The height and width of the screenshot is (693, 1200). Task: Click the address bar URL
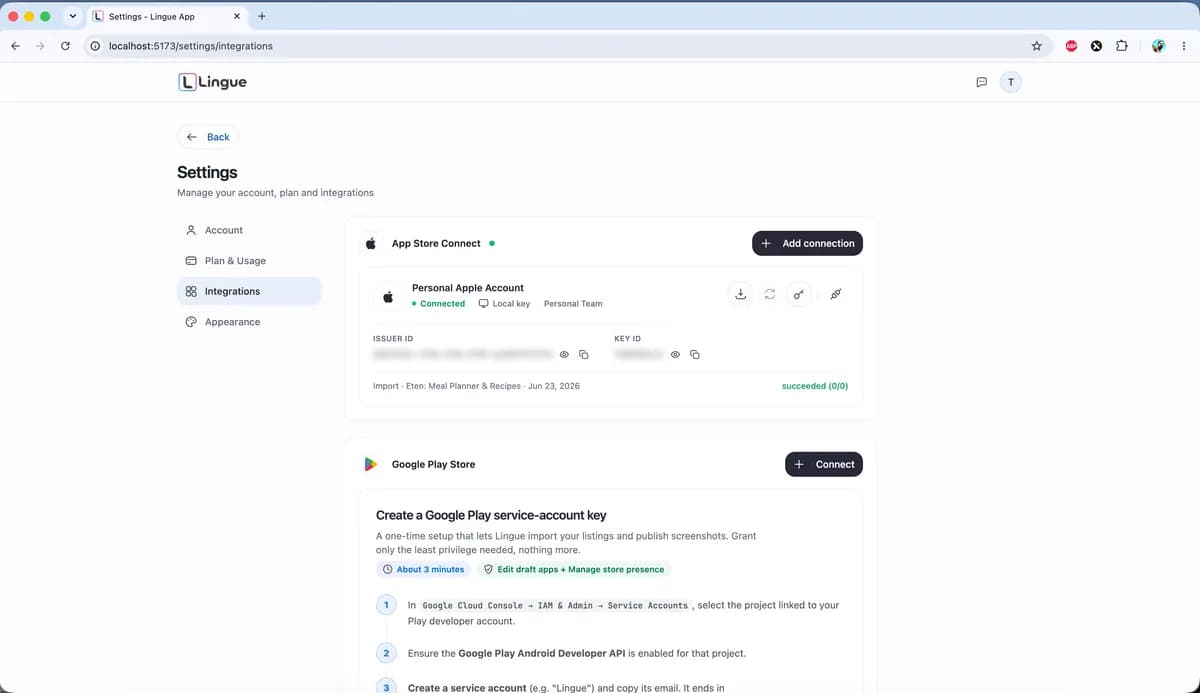point(190,46)
